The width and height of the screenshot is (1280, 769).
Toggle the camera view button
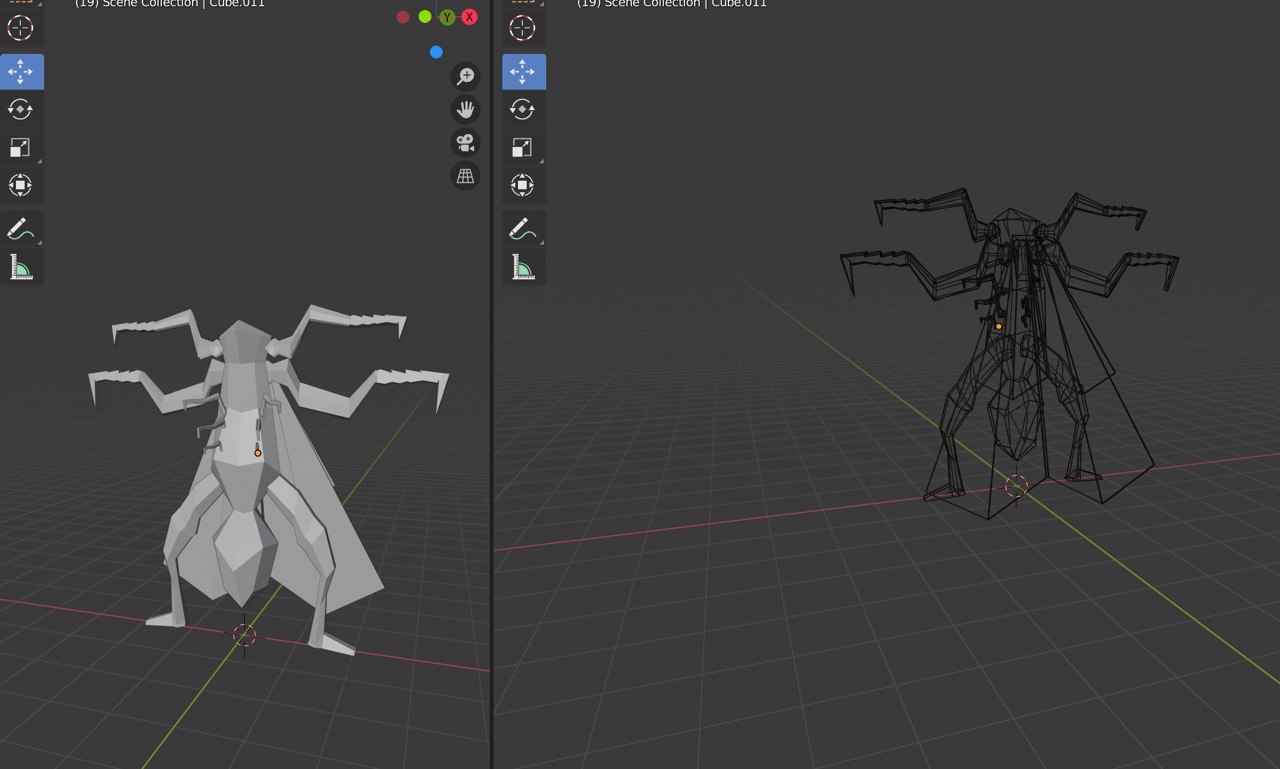(x=465, y=143)
